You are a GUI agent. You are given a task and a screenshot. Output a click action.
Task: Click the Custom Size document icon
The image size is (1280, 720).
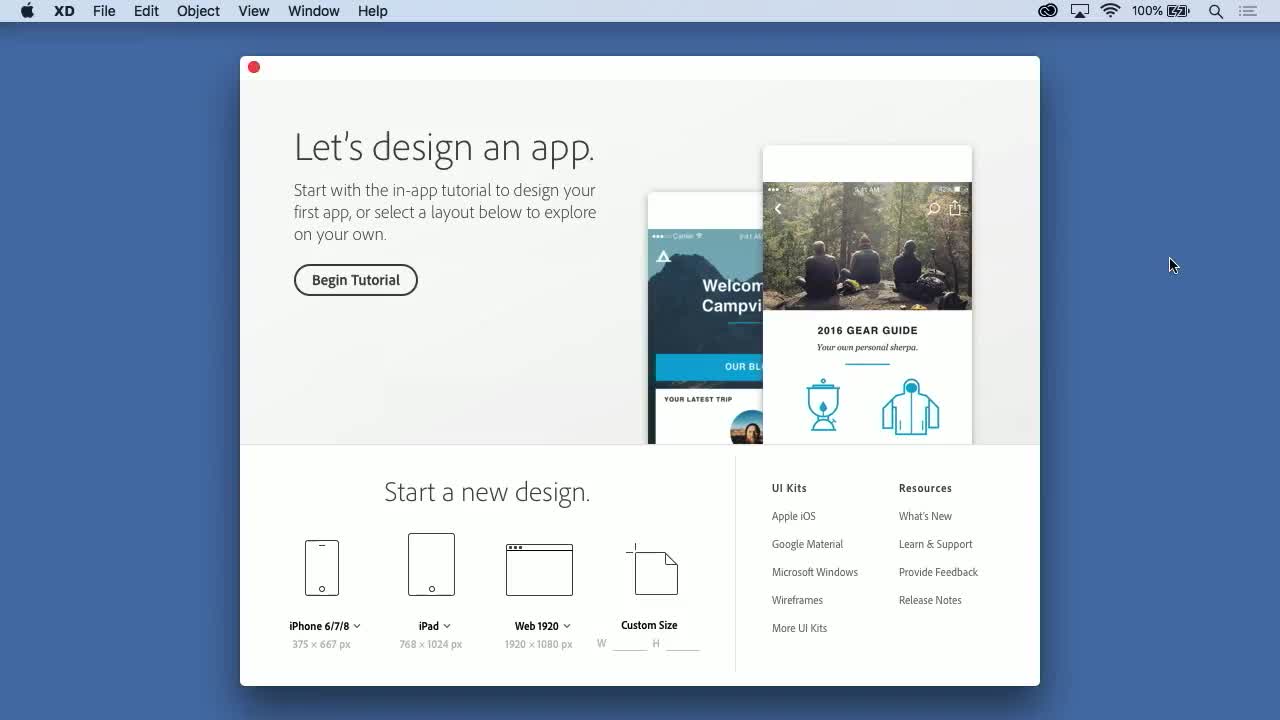652,571
